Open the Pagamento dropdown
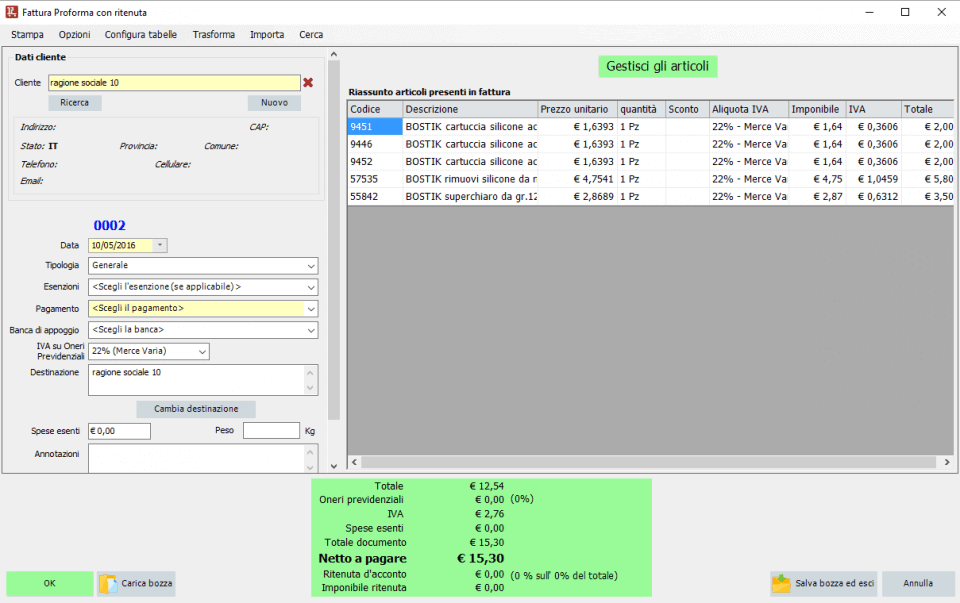The height and width of the screenshot is (603, 960). pyautogui.click(x=311, y=308)
